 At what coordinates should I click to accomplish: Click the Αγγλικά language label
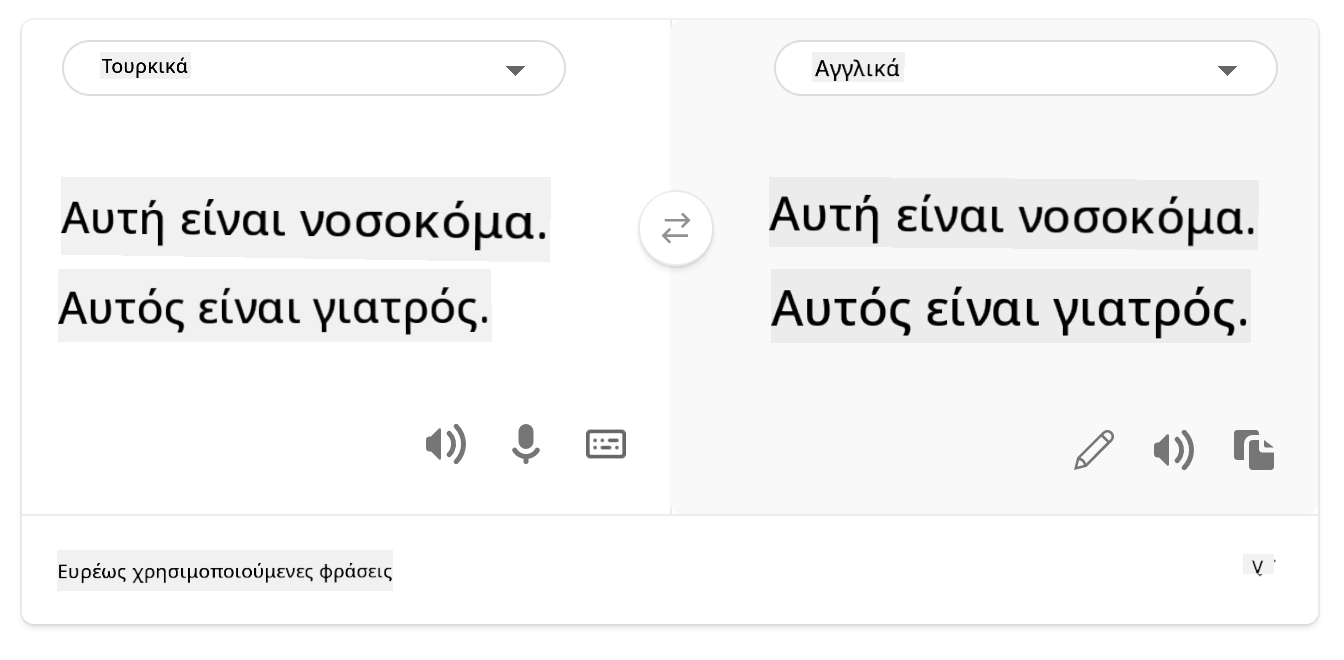tap(858, 69)
